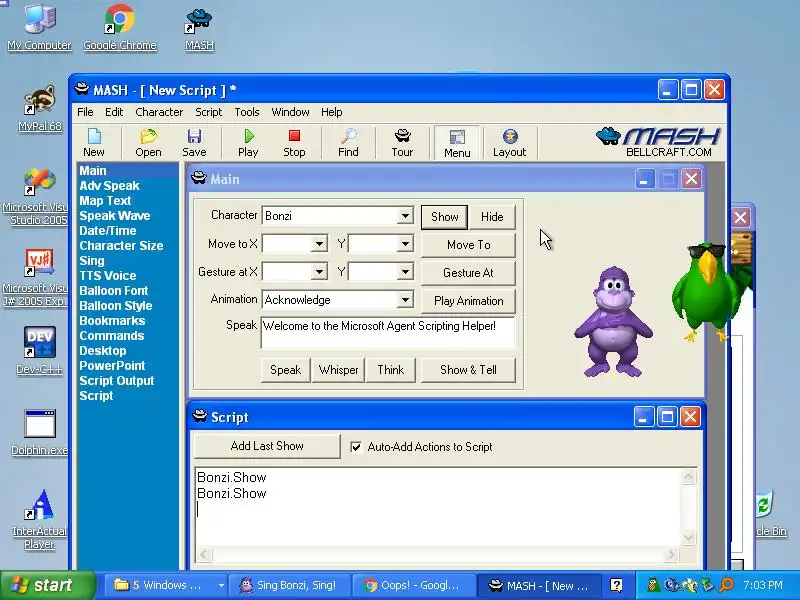This screenshot has width=800, height=600.
Task: Open the Character menu
Action: [x=159, y=112]
